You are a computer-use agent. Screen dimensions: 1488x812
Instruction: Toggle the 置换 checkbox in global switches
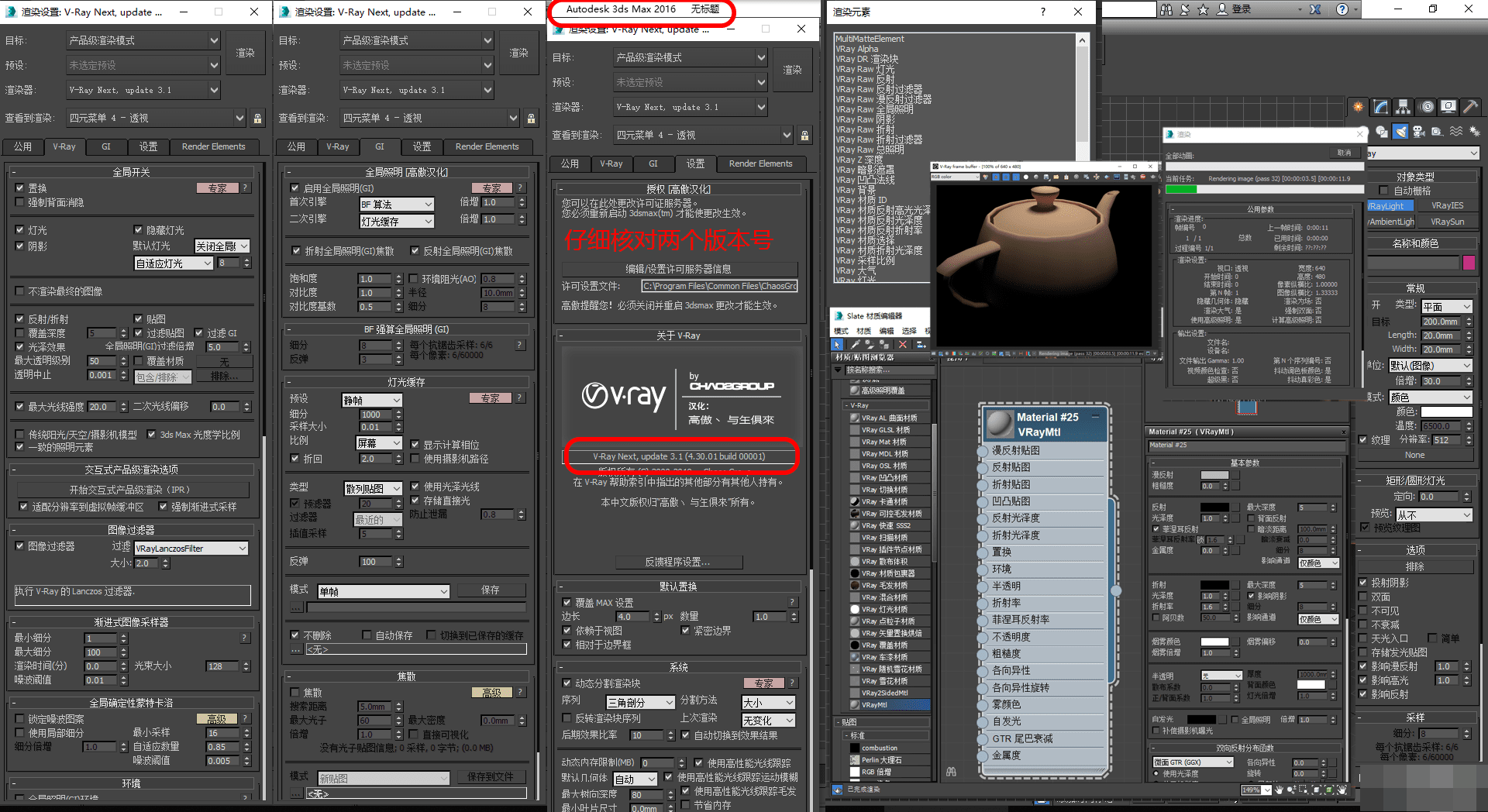19,188
